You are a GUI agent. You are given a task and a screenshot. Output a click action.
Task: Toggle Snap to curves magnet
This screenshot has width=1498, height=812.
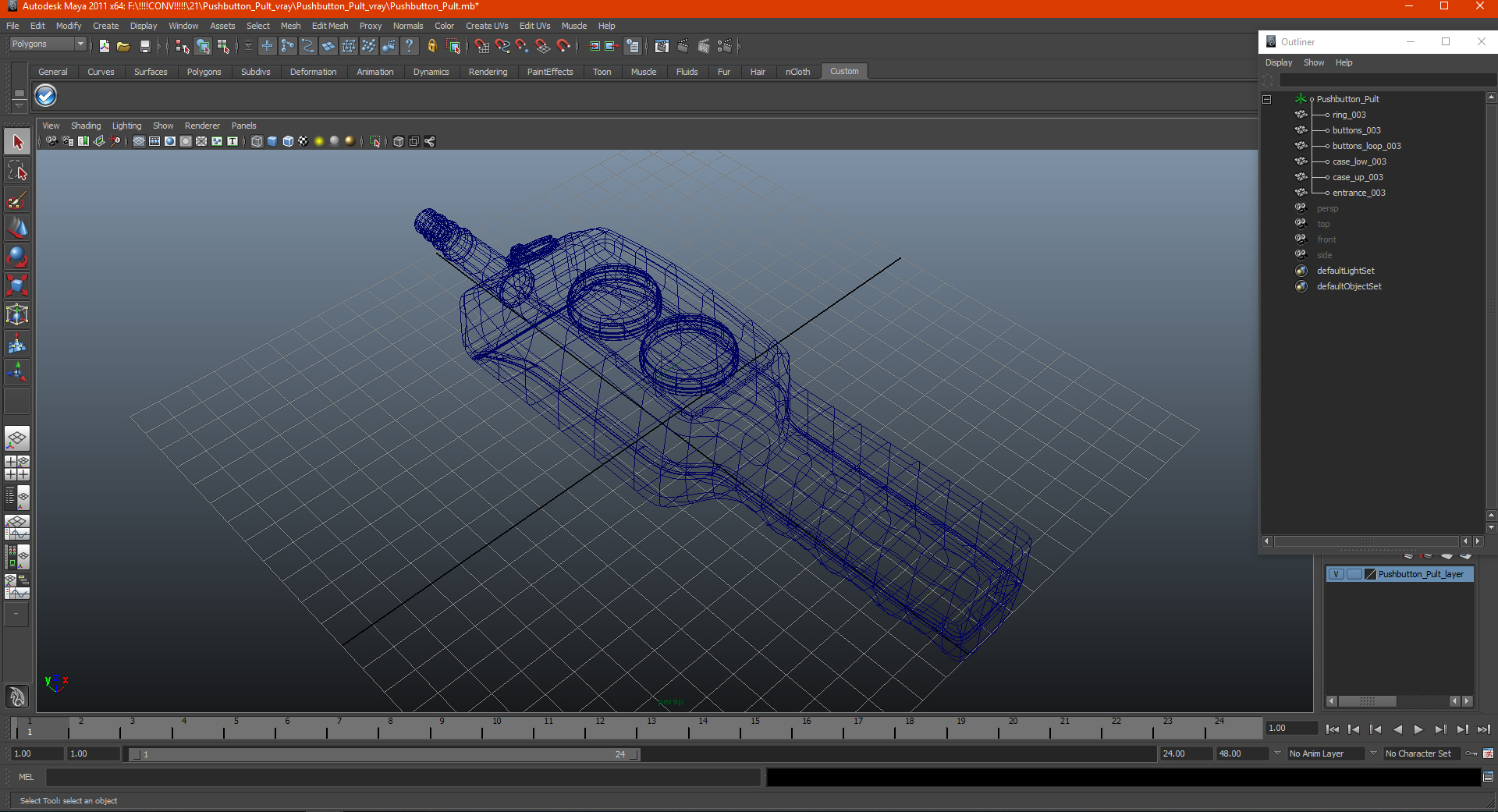[502, 46]
